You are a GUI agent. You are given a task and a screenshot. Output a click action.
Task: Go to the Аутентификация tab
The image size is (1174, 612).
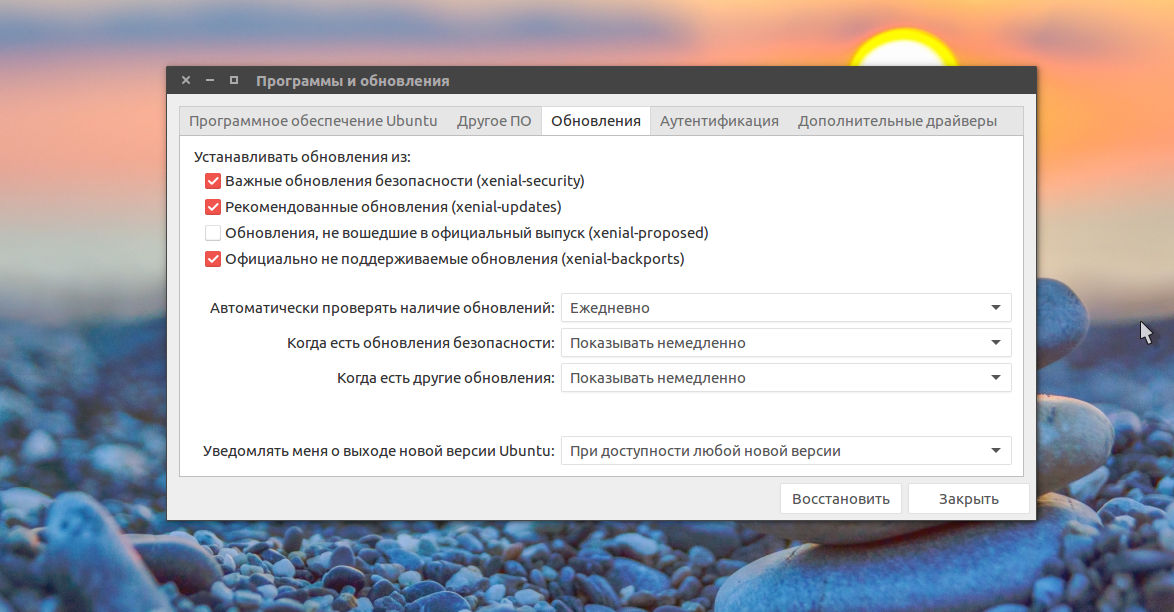tap(719, 121)
